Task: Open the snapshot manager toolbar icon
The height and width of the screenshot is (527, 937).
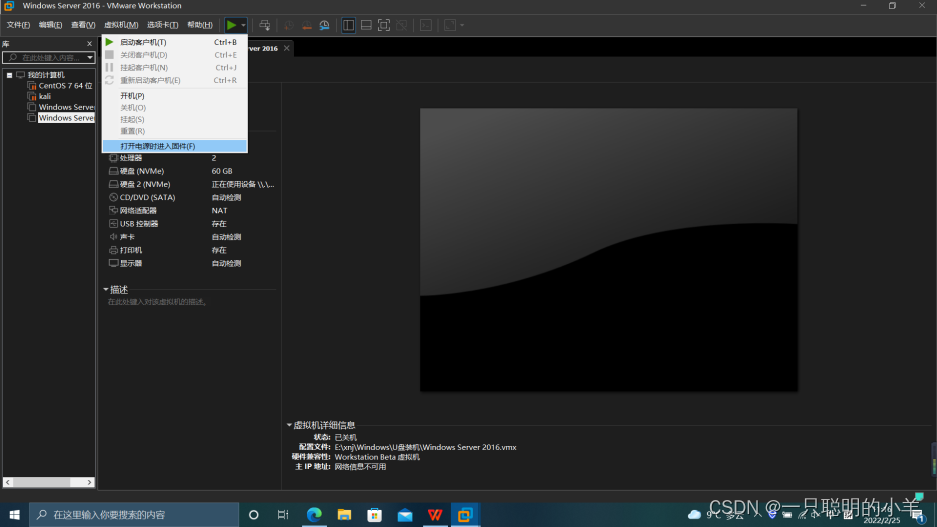Action: [325, 25]
